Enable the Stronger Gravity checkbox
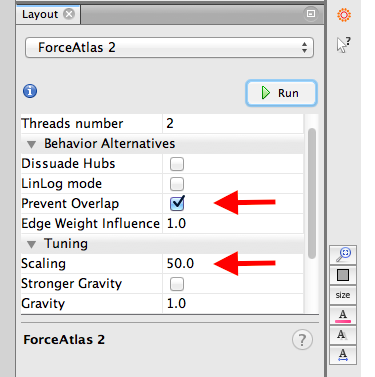Viewport: 375px width, 377px height. point(177,284)
